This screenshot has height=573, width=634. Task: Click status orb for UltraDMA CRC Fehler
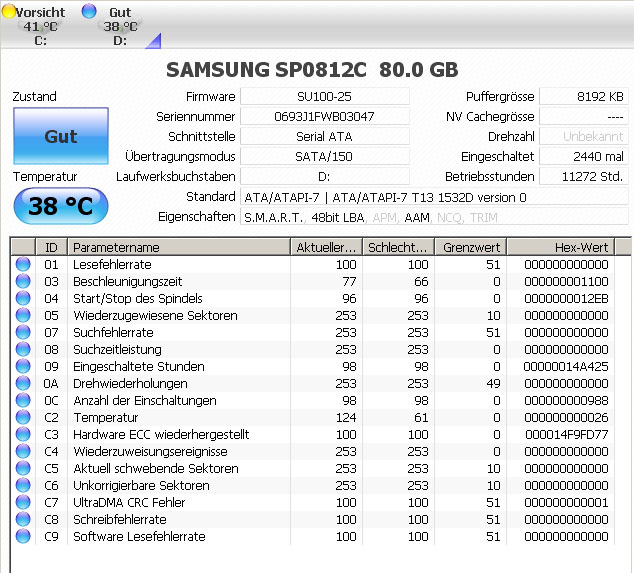point(23,502)
